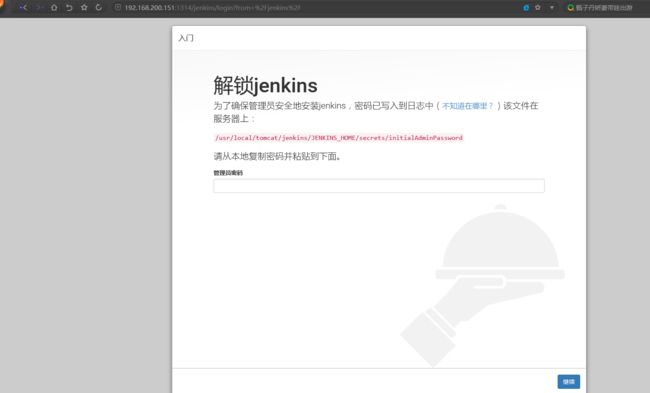
Task: Reload the page with refresh icon
Action: point(99,7)
